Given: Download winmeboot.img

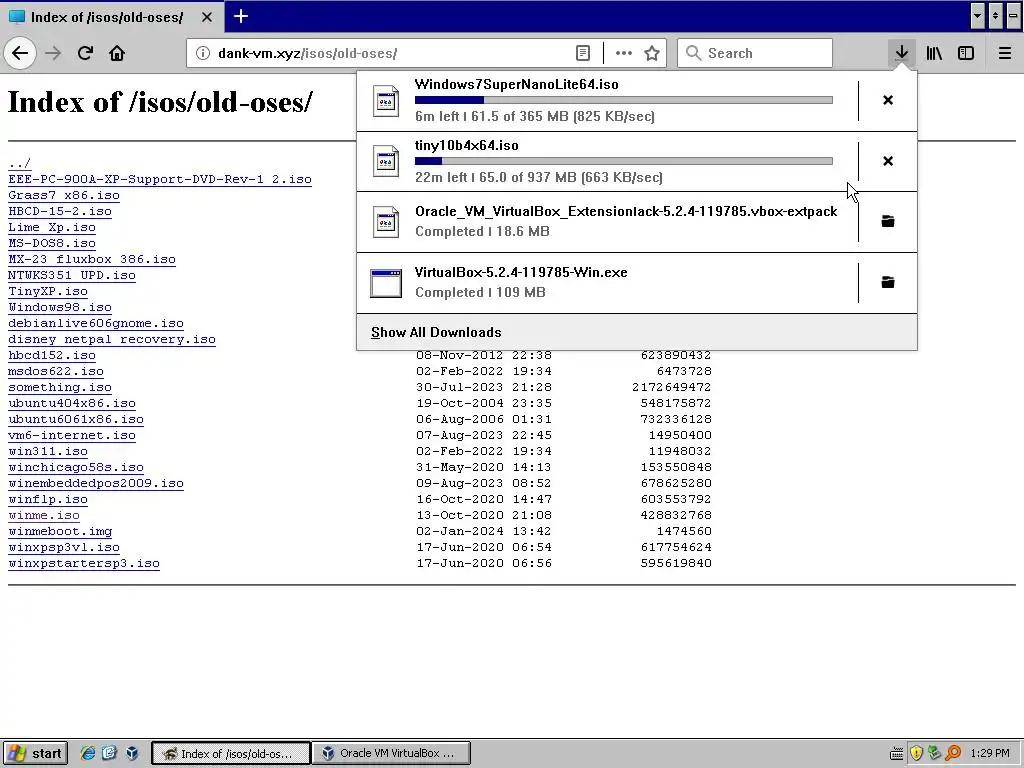Looking at the screenshot, I should [x=59, y=531].
